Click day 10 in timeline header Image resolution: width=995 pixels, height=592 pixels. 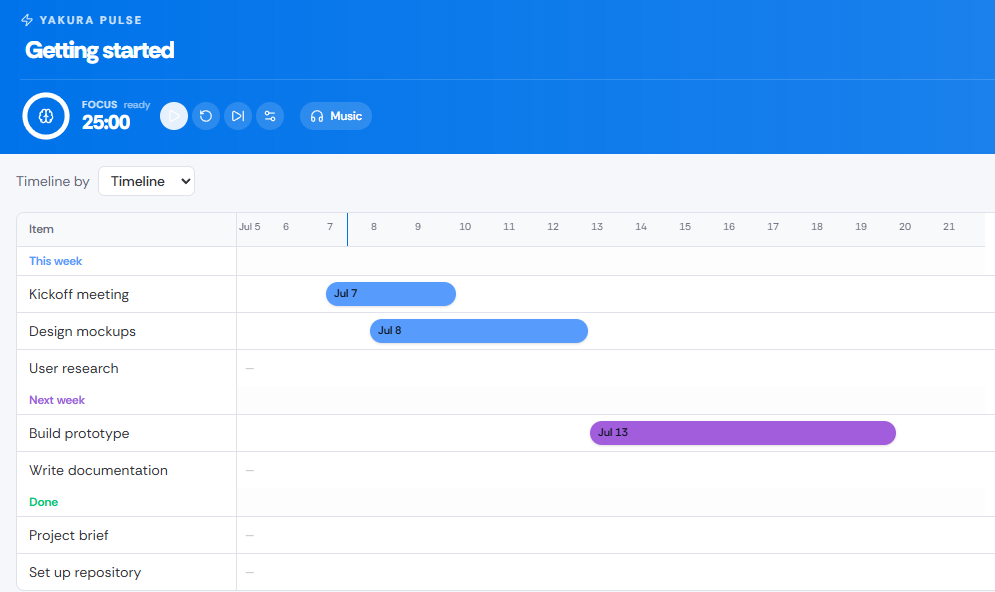(x=465, y=227)
